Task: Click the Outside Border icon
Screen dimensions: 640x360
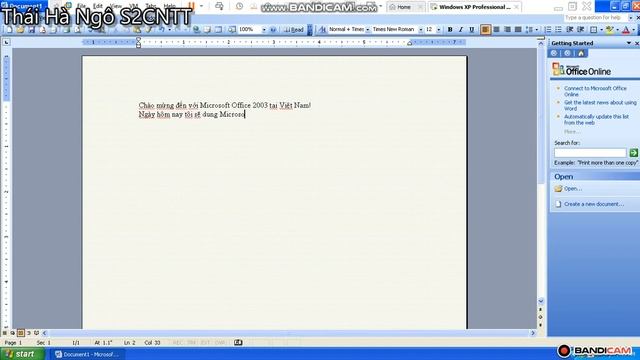Action: point(594,30)
